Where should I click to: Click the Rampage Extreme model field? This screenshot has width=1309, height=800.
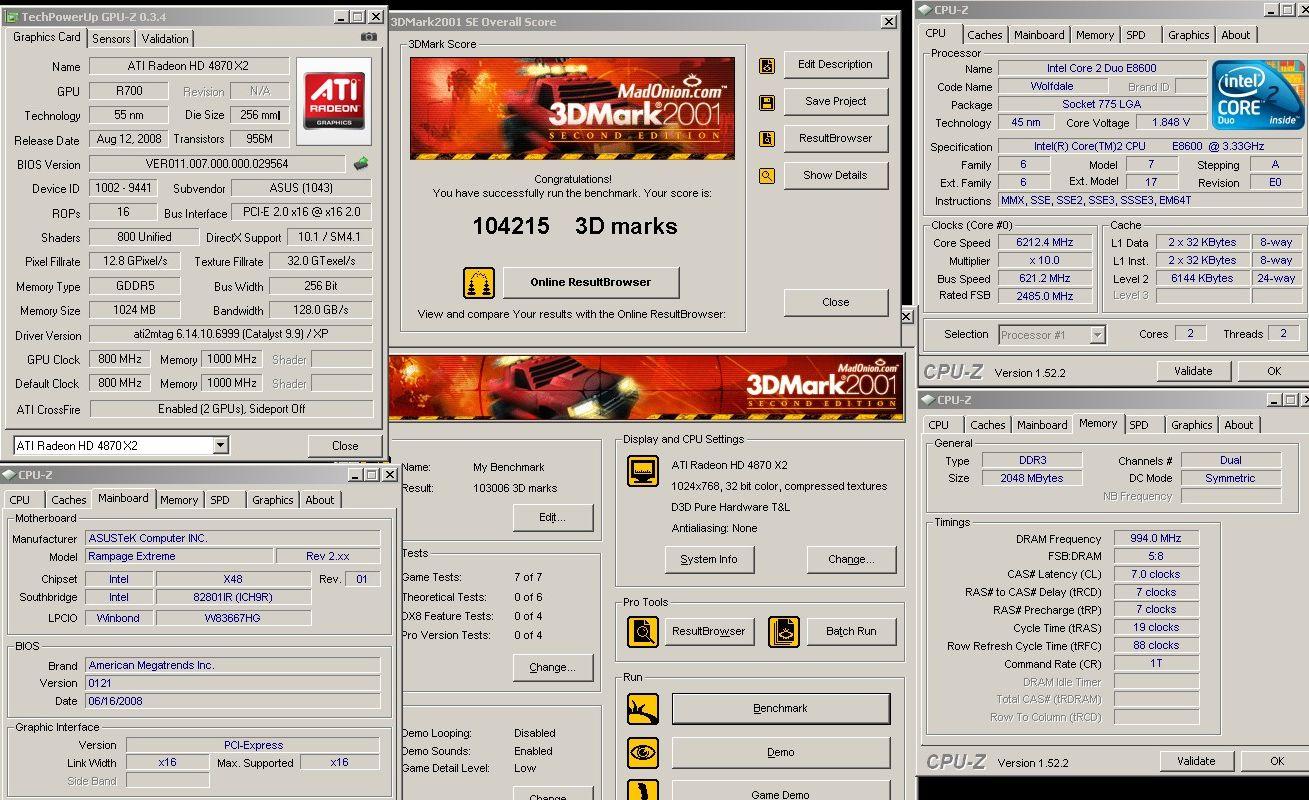pyautogui.click(x=179, y=557)
